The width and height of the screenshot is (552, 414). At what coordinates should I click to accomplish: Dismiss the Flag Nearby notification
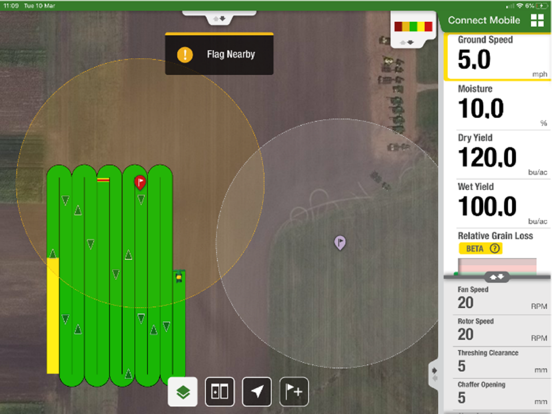(219, 54)
